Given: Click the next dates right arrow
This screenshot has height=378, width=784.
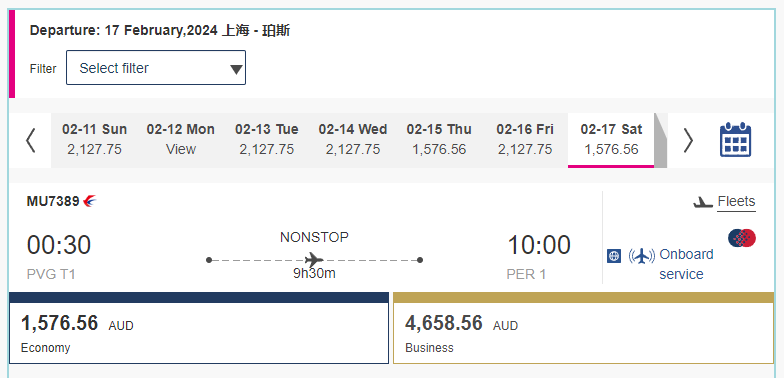Looking at the screenshot, I should 688,140.
